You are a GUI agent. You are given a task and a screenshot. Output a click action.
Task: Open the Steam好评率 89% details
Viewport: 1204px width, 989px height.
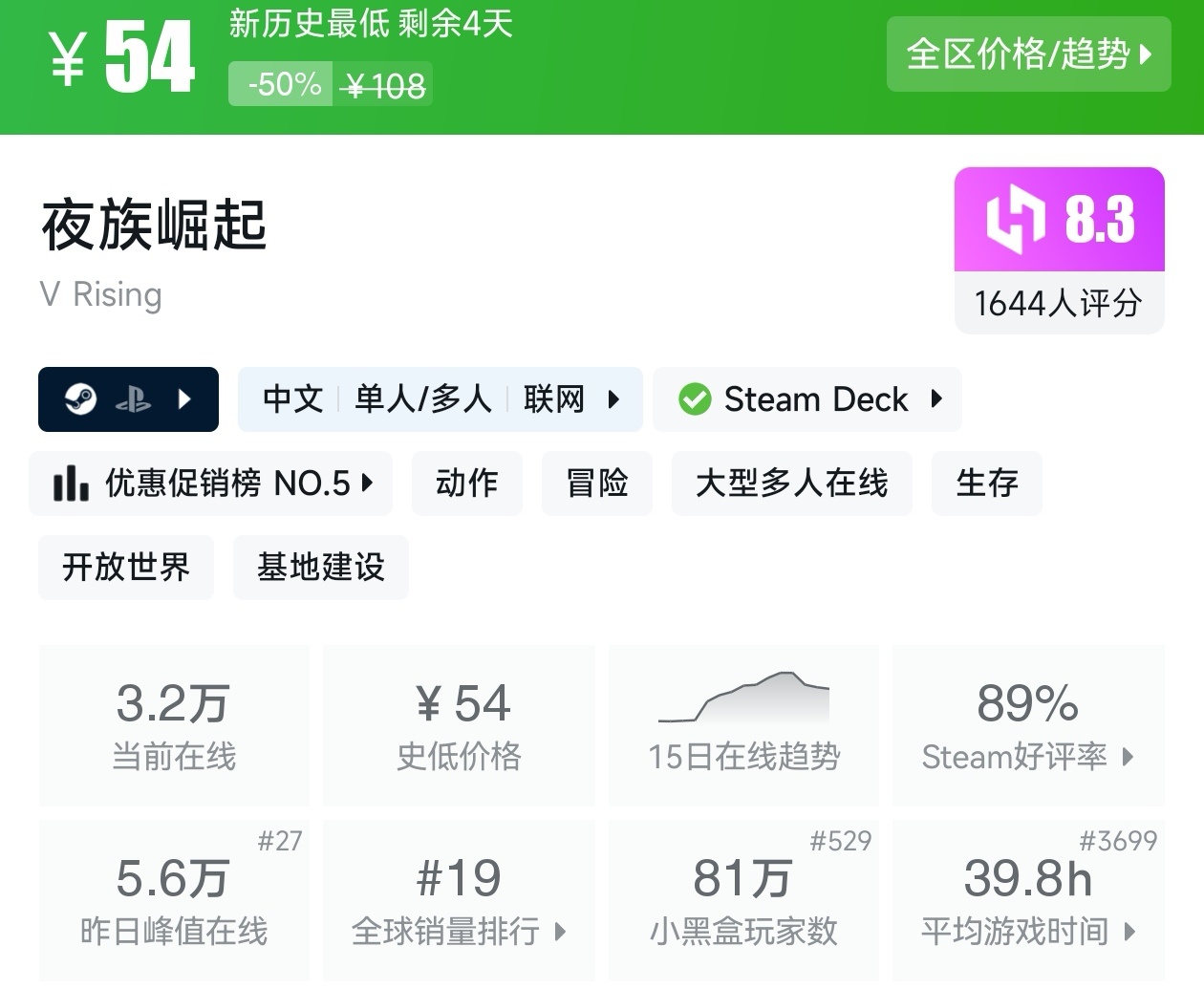pos(1028,726)
